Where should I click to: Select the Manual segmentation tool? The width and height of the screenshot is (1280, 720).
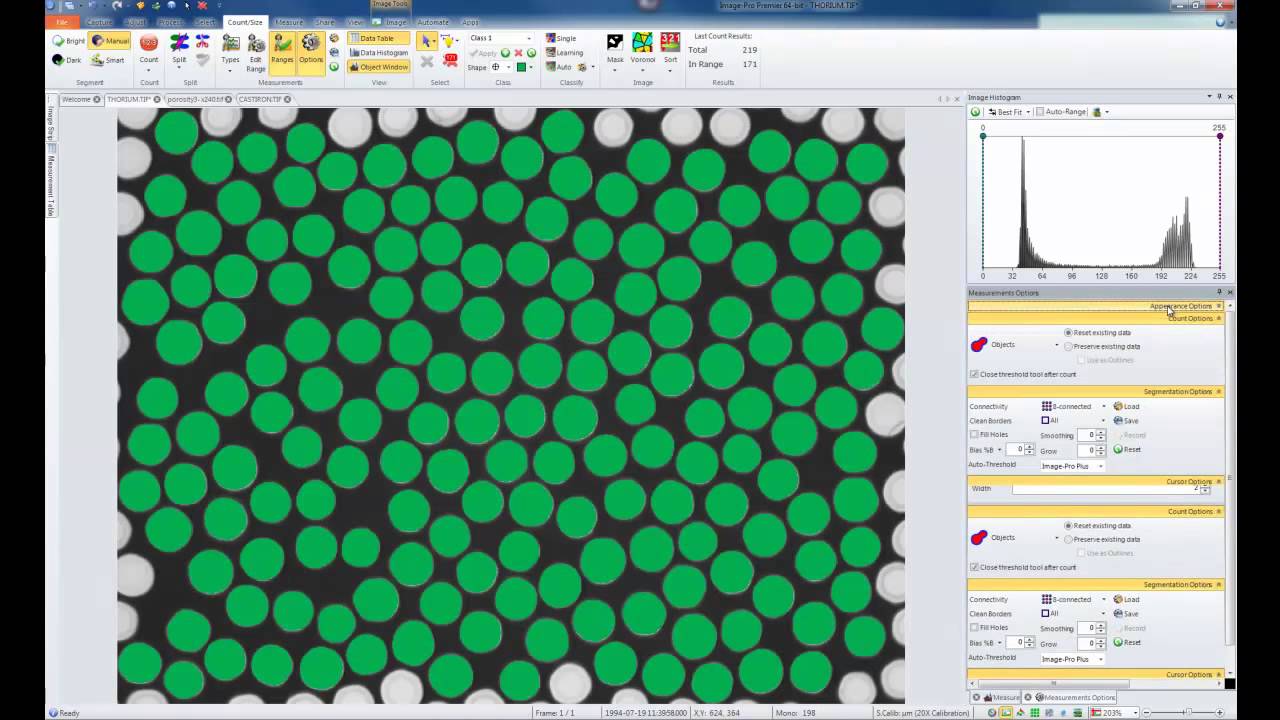tap(110, 40)
